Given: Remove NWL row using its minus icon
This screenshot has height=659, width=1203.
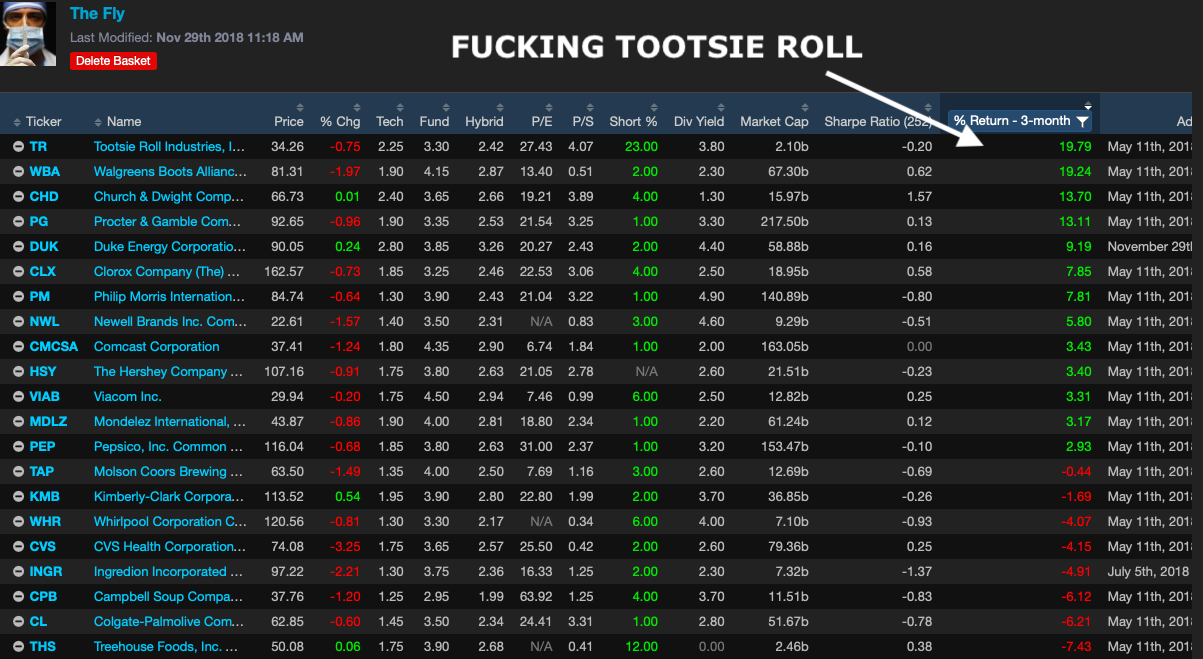Looking at the screenshot, I should pos(18,321).
